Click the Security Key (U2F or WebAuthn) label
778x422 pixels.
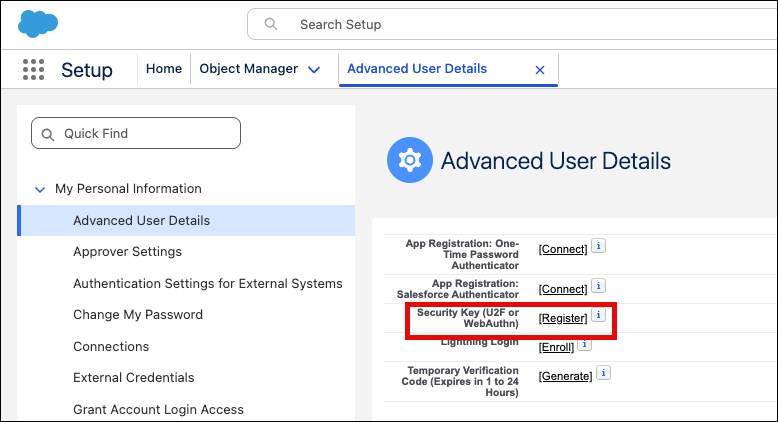coord(467,318)
